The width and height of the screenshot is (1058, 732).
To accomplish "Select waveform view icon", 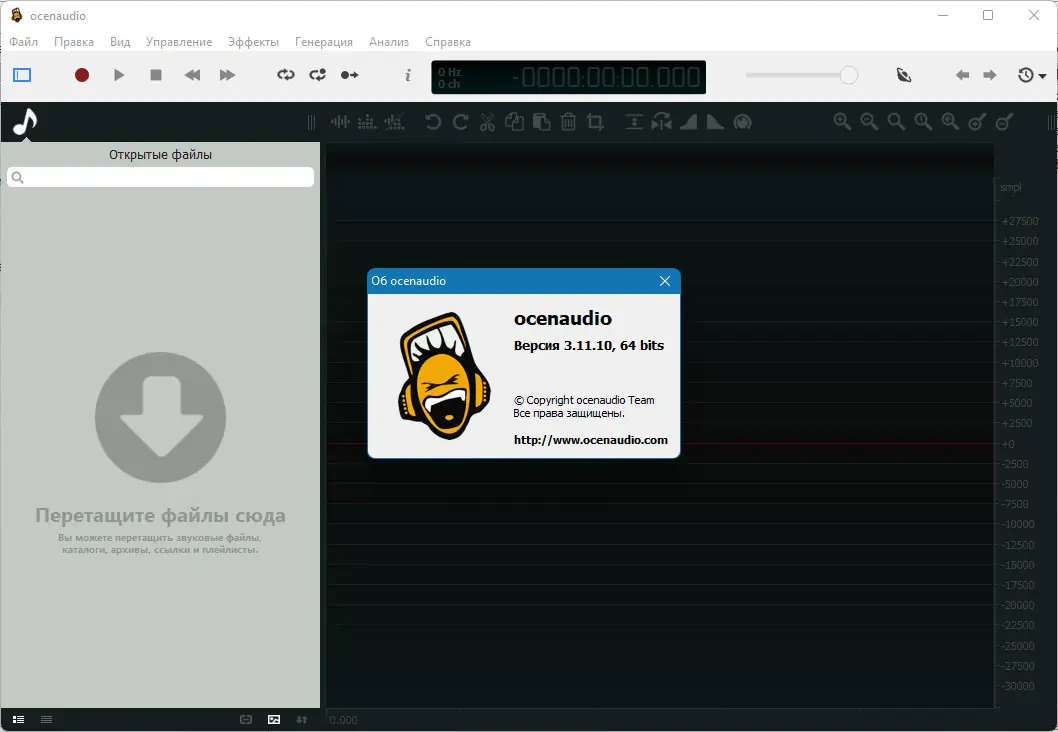I will 340,122.
